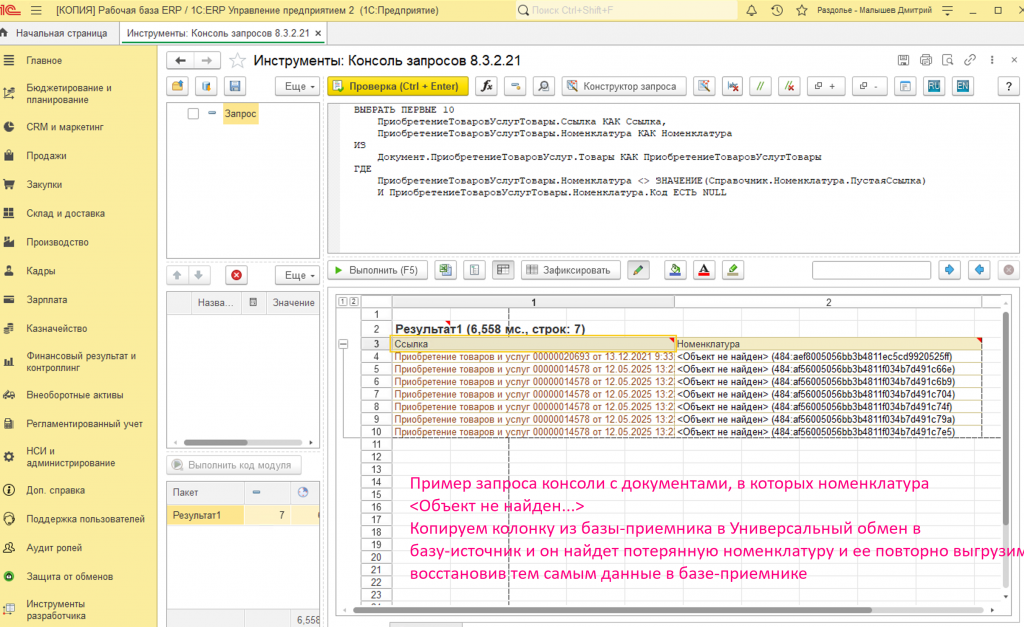Select the Ссылка column header cell

(x=533, y=344)
